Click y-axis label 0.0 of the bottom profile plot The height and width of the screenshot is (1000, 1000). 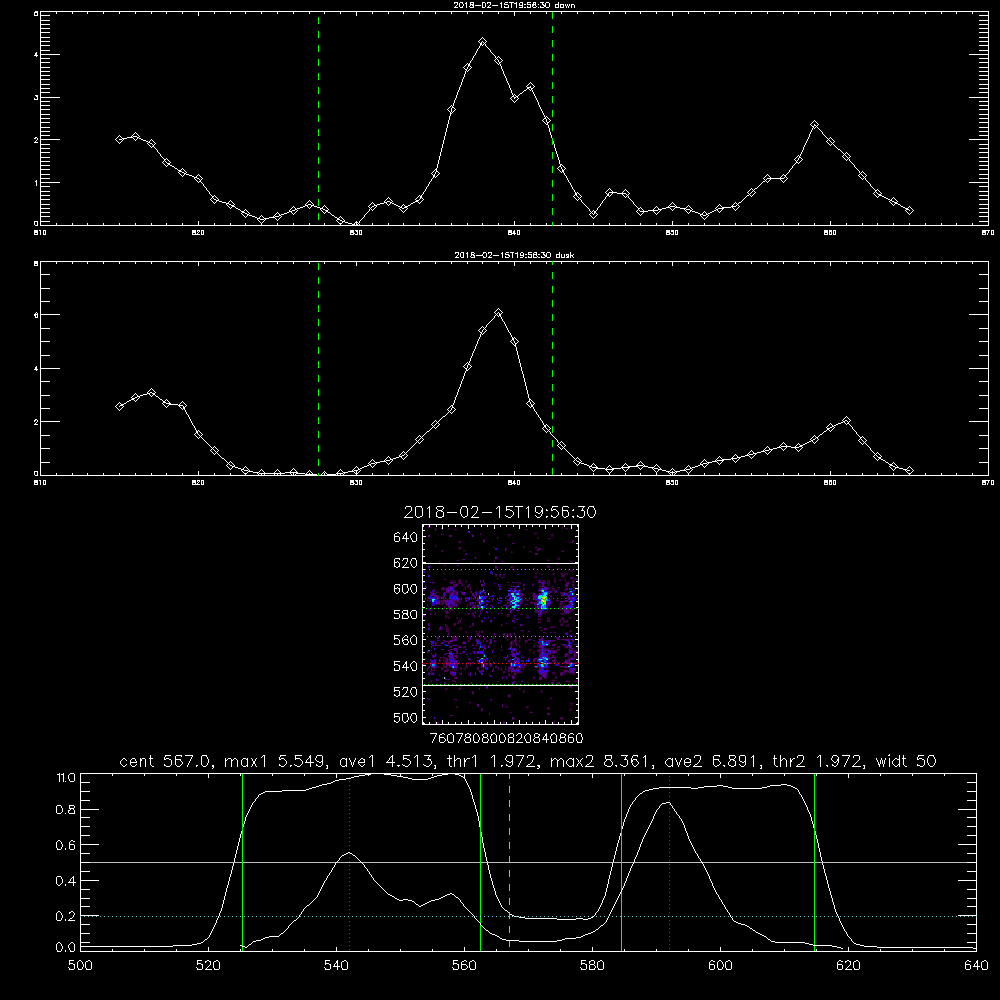tap(65, 948)
